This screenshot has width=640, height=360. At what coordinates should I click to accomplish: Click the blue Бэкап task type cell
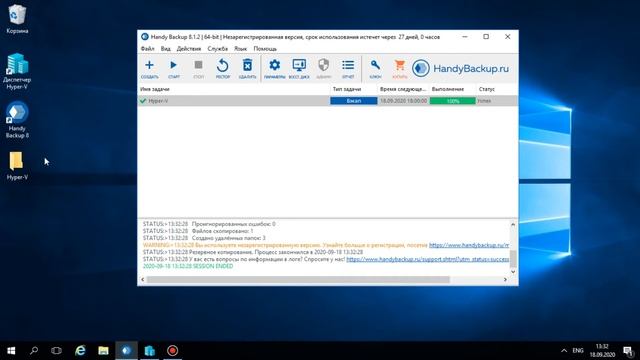pyautogui.click(x=353, y=101)
